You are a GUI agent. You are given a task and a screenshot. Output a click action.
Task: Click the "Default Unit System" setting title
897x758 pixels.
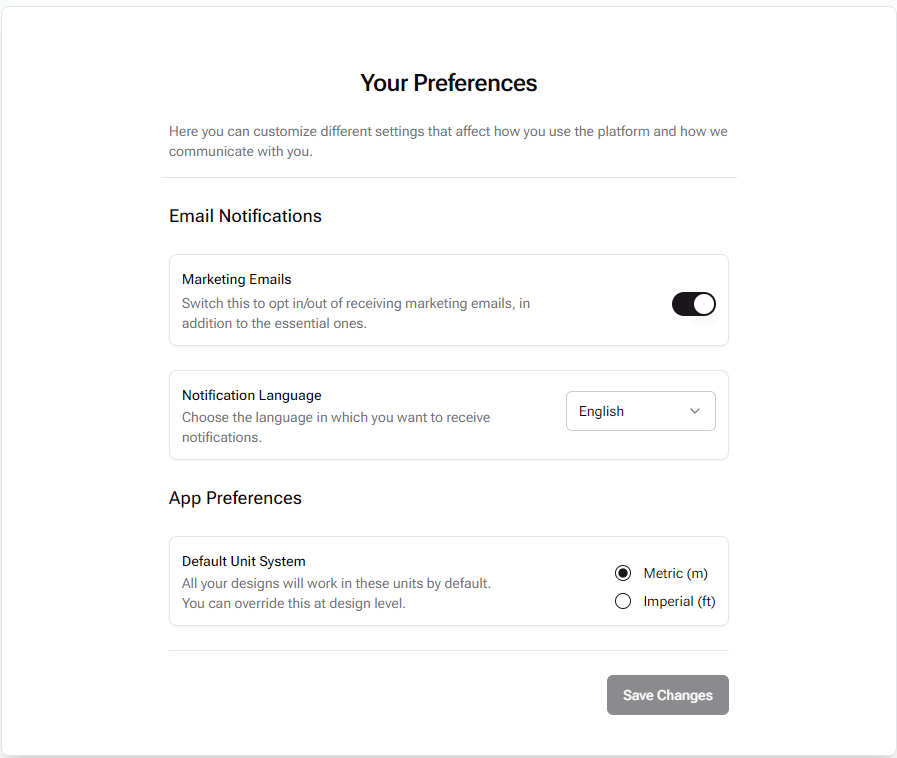(243, 561)
